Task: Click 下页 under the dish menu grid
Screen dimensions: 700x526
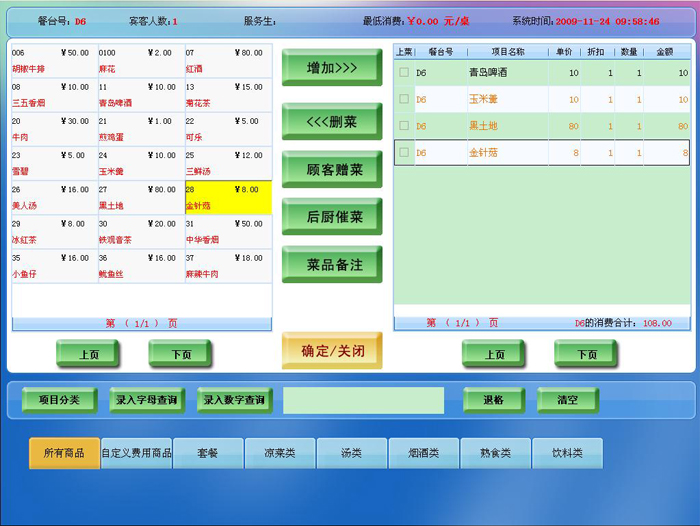Action: point(181,354)
